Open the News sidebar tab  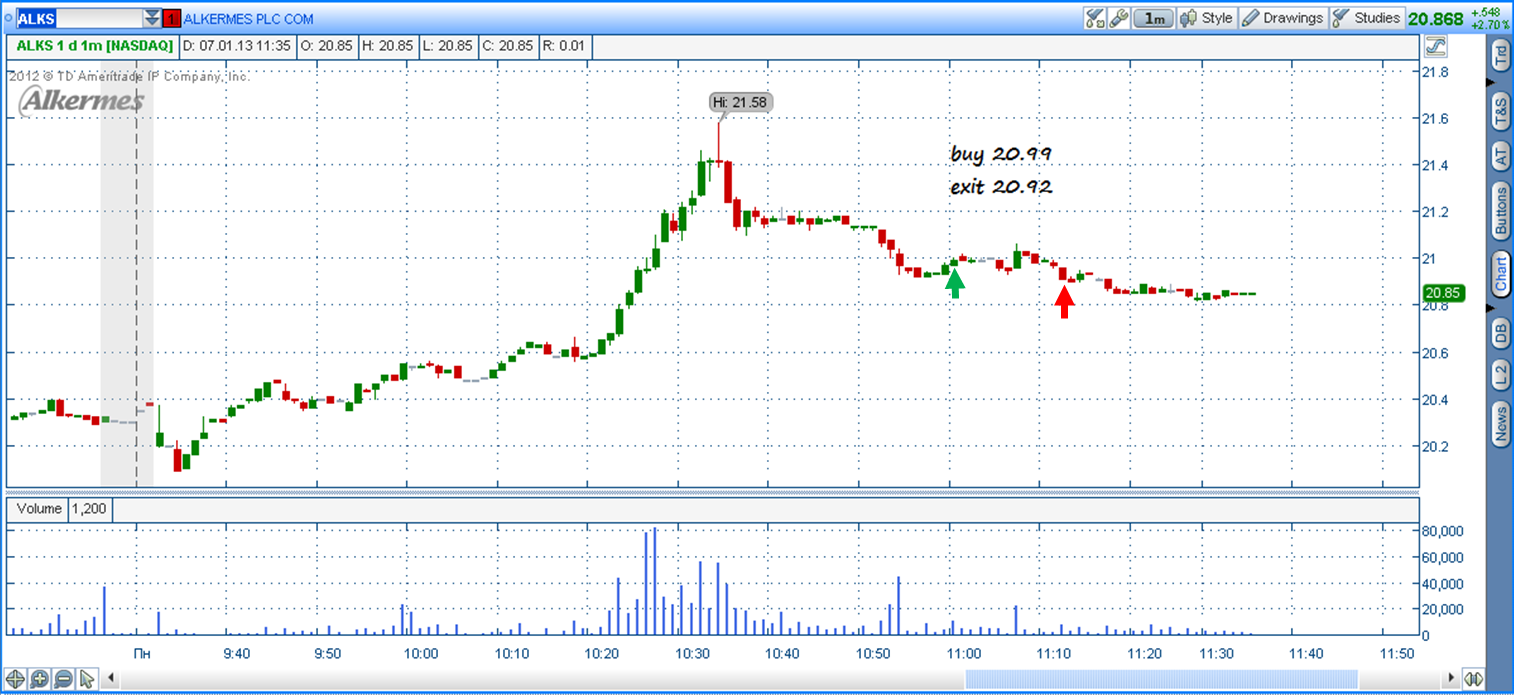(x=1500, y=423)
